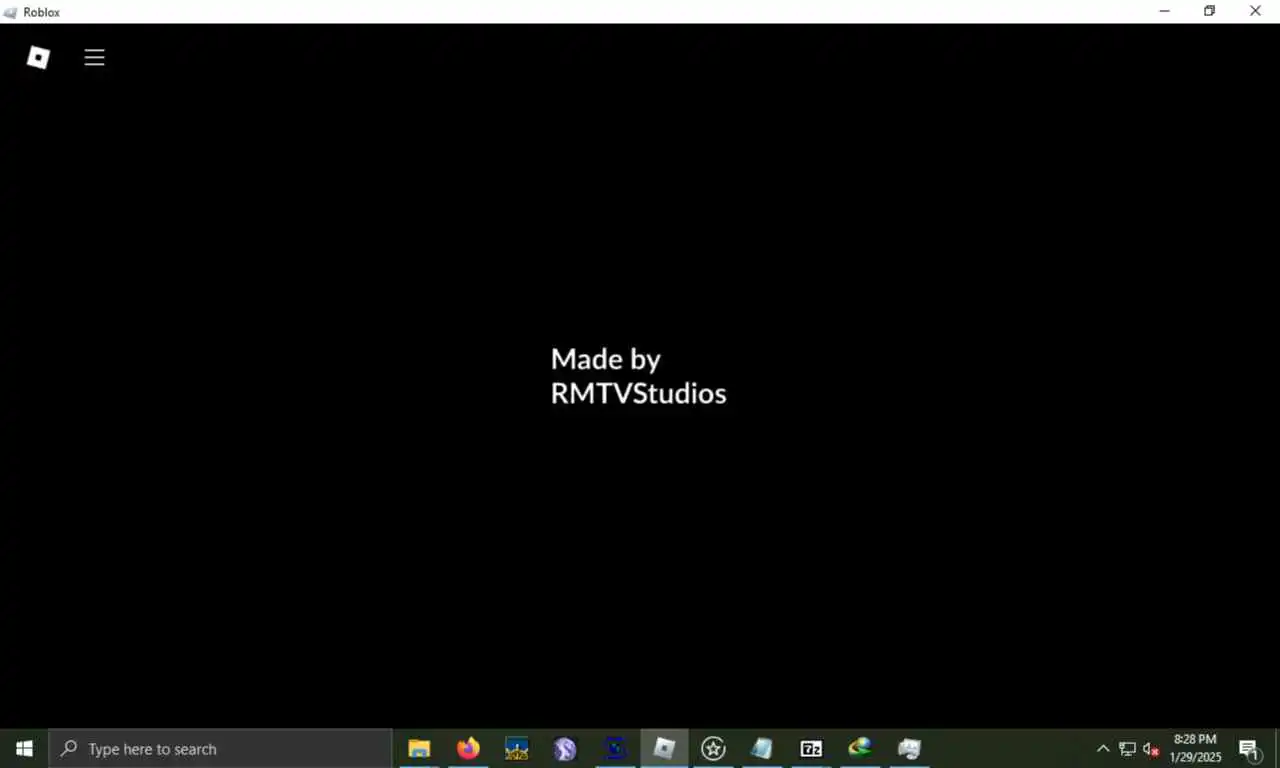Click the muted volume tray icon

[1151, 748]
